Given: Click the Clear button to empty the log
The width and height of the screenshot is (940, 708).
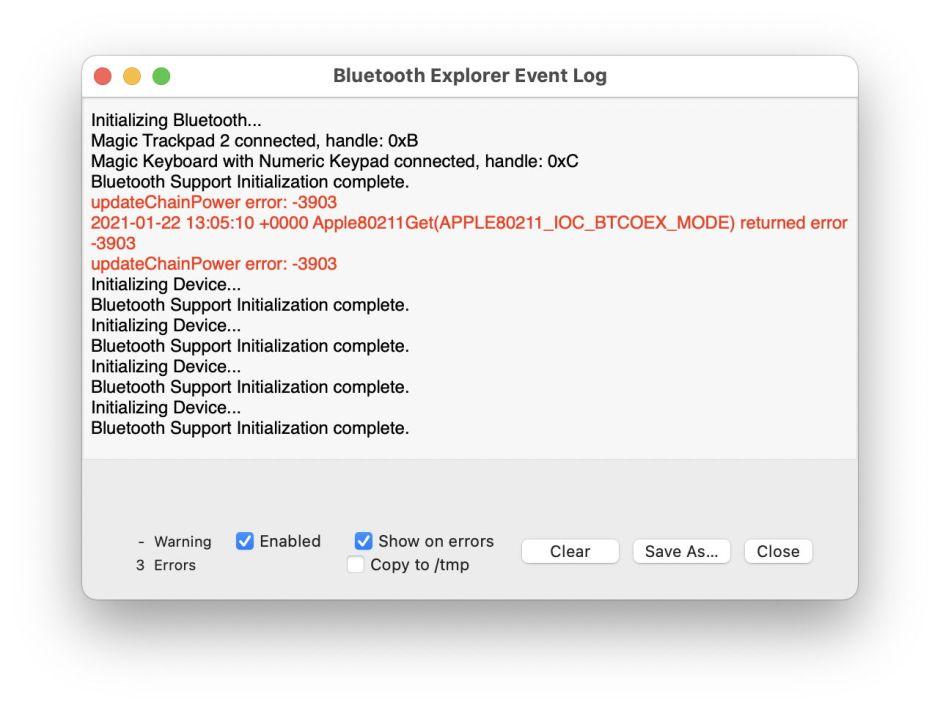Looking at the screenshot, I should pos(570,551).
